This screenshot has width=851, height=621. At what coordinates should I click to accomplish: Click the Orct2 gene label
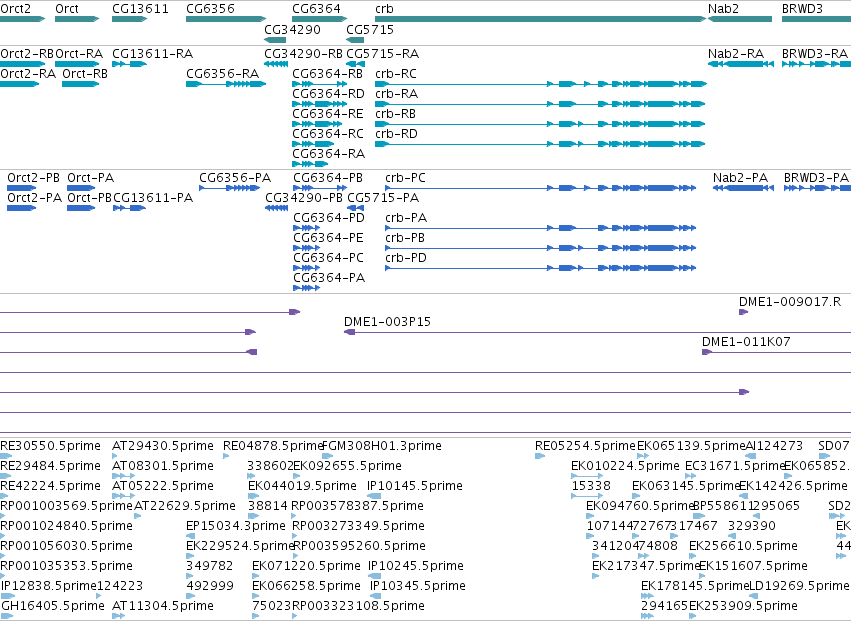(x=16, y=9)
